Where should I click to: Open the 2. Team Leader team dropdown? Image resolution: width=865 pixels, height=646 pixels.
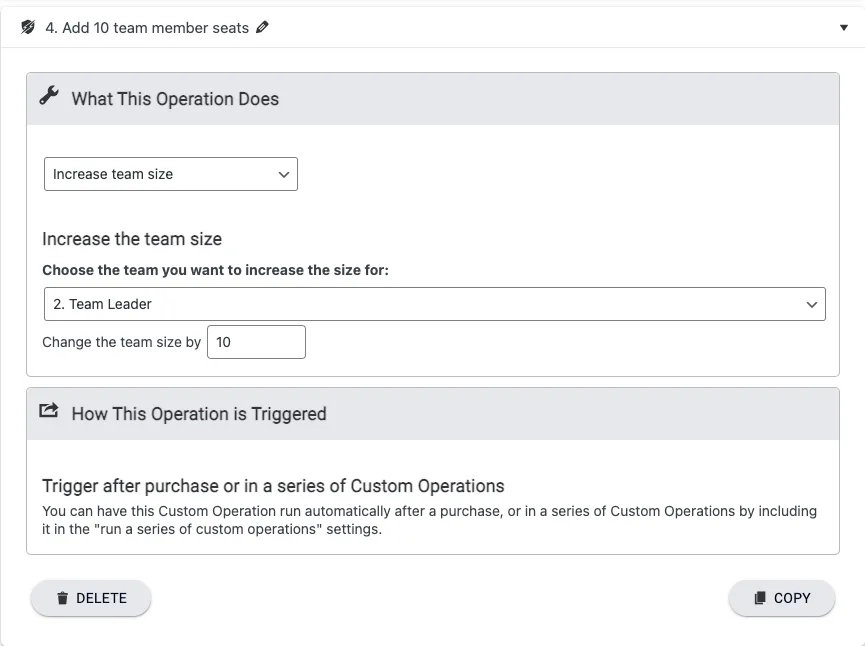pyautogui.click(x=434, y=304)
